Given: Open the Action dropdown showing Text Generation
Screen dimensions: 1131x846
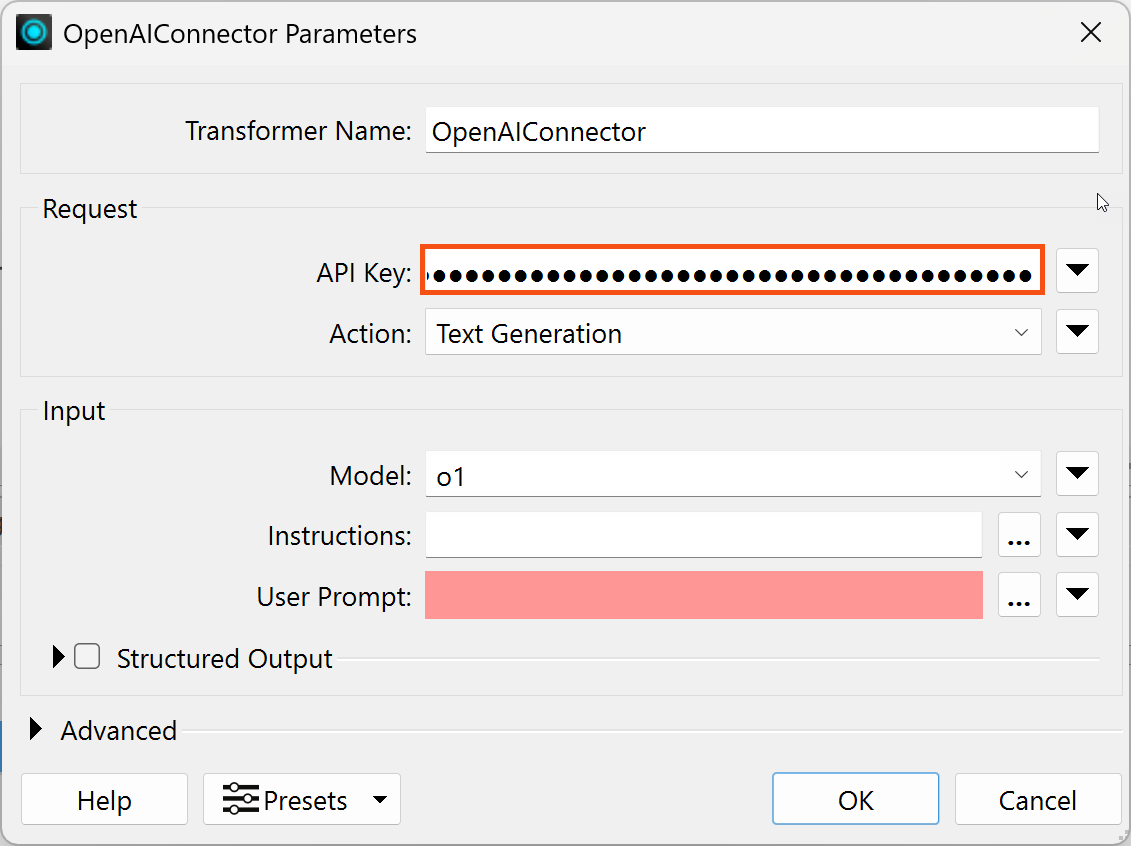Looking at the screenshot, I should click(x=733, y=332).
